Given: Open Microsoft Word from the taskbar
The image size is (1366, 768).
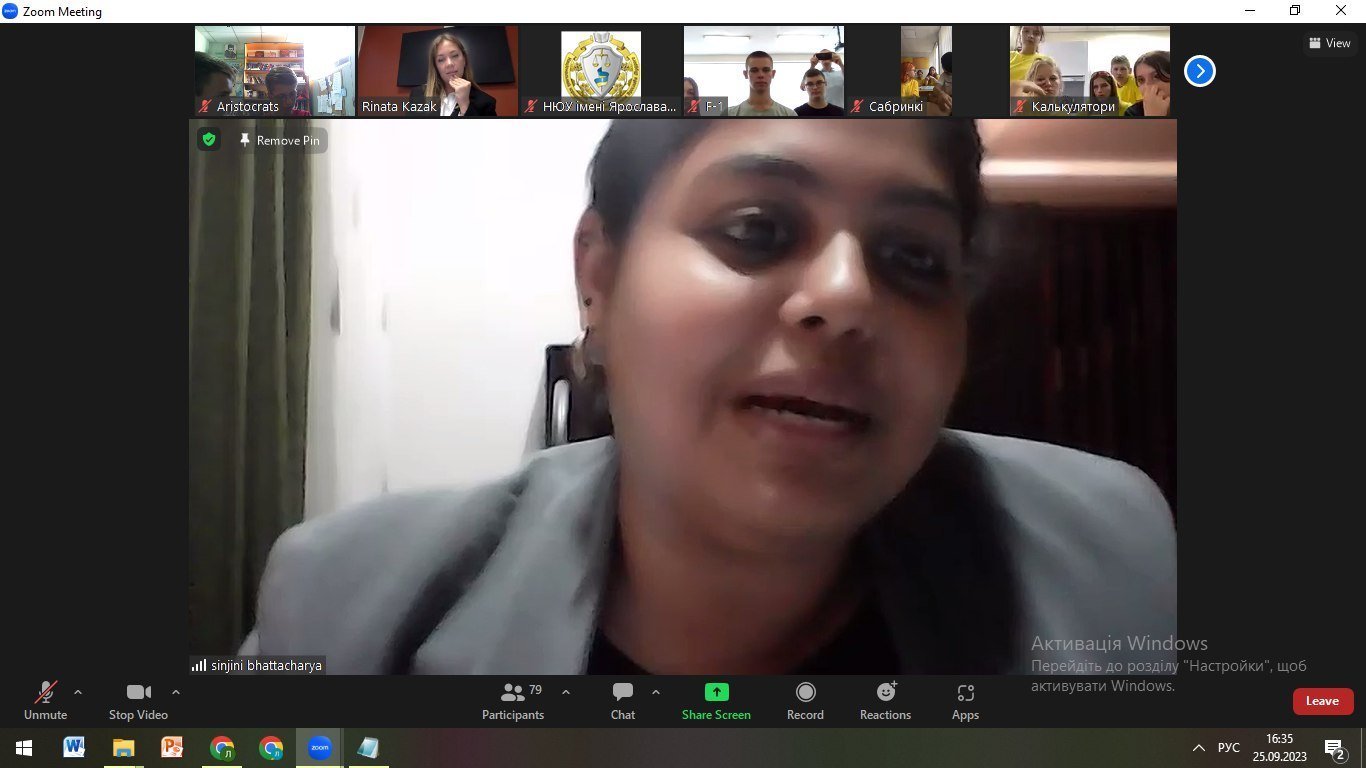Looking at the screenshot, I should (x=74, y=748).
